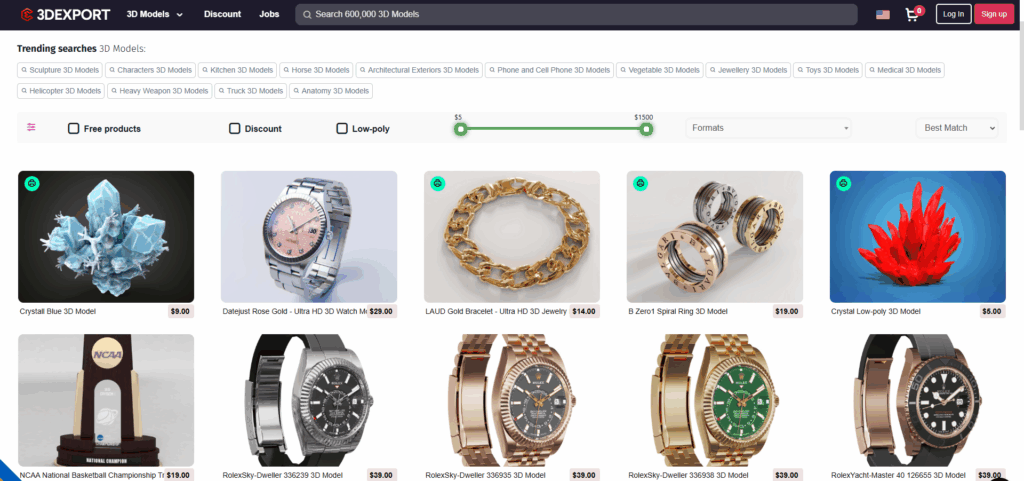Click the 3DExport logo icon
This screenshot has width=1024, height=481.
(x=28, y=14)
